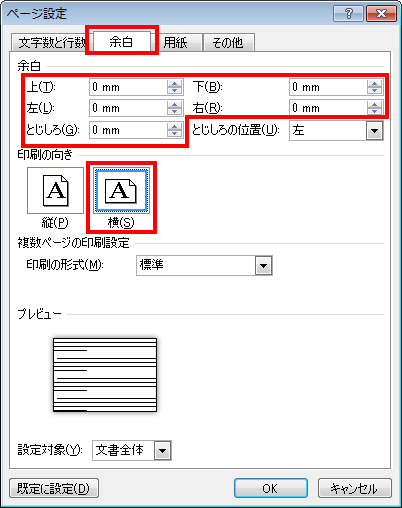Decrease the 下(B) margin with down arrow
This screenshot has height=508, width=402.
click(374, 91)
